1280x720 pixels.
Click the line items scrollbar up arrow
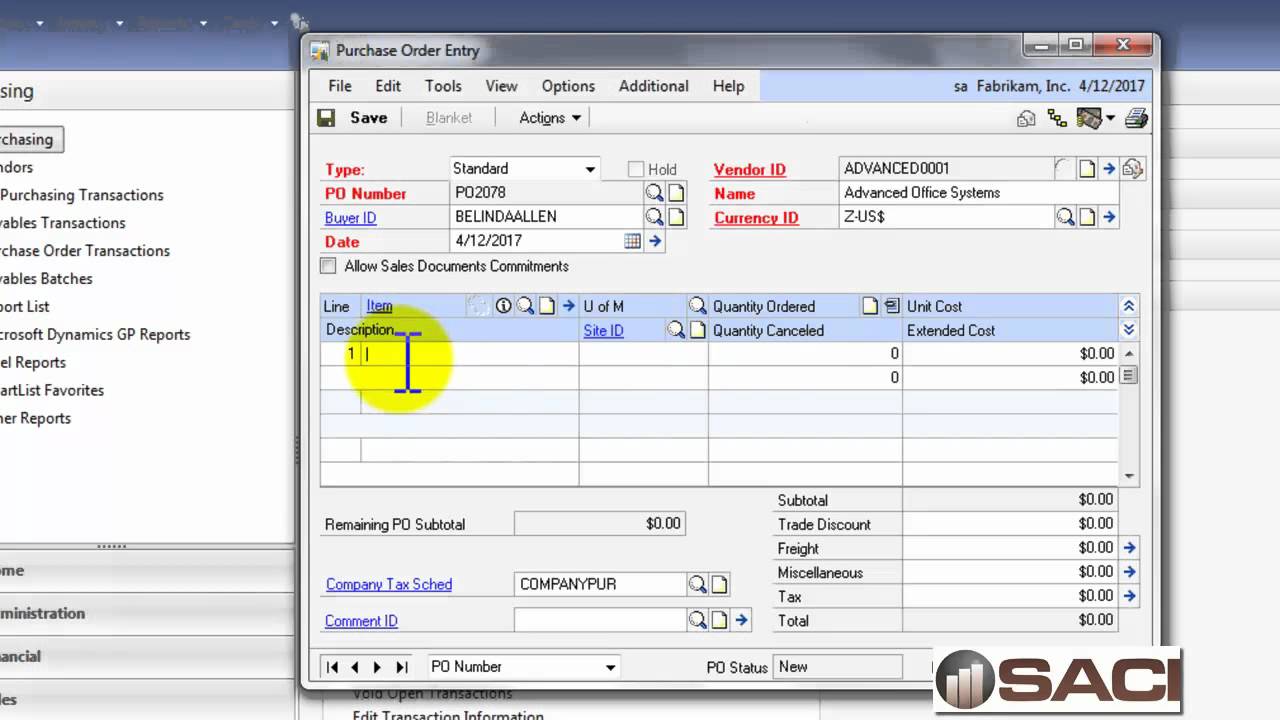click(x=1129, y=354)
